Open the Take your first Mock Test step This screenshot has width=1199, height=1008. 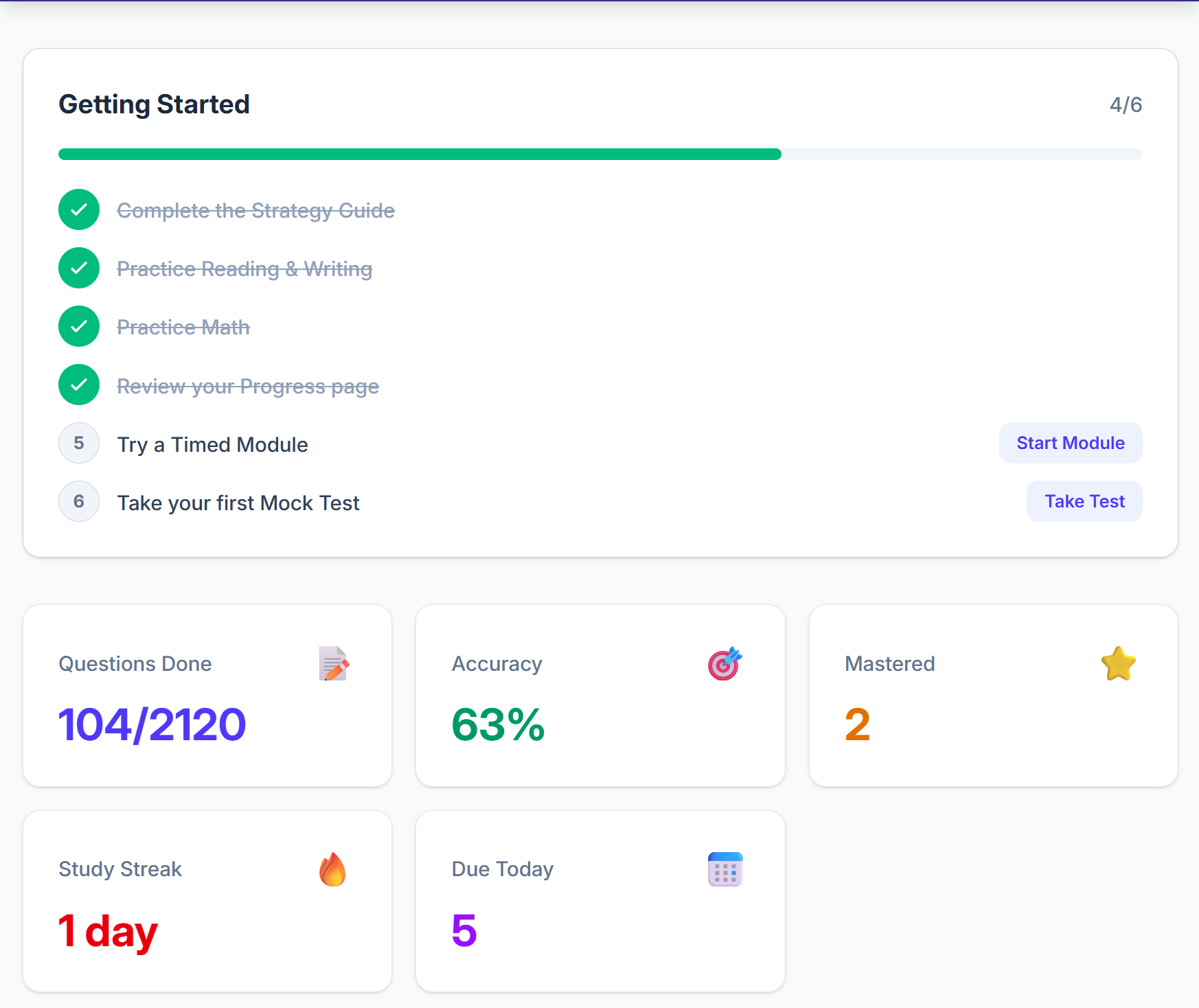click(x=238, y=503)
